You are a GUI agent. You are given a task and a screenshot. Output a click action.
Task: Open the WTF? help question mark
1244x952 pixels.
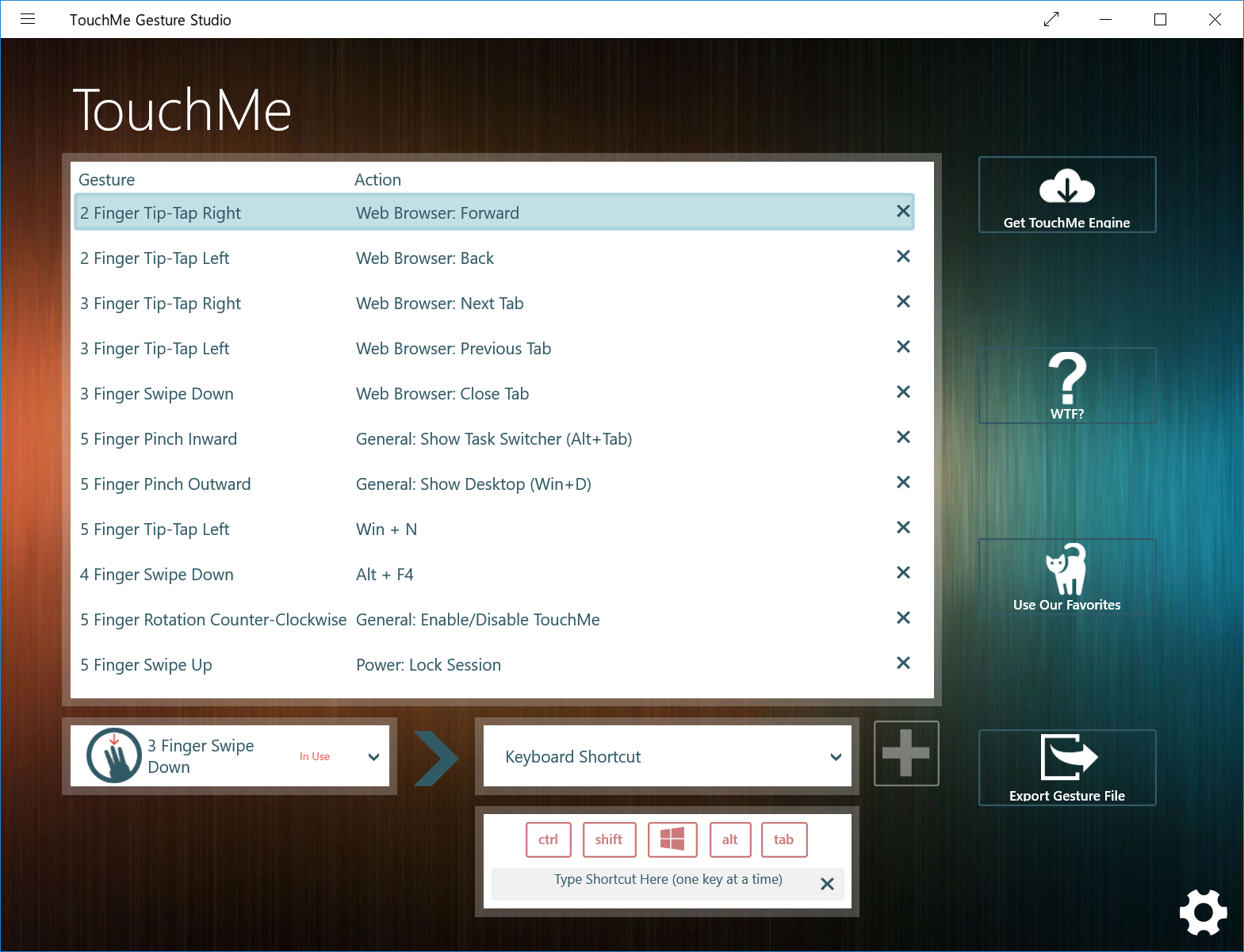click(1066, 378)
